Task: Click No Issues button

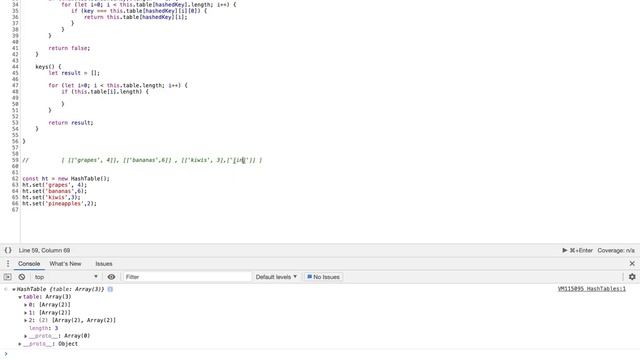Action: pos(323,277)
